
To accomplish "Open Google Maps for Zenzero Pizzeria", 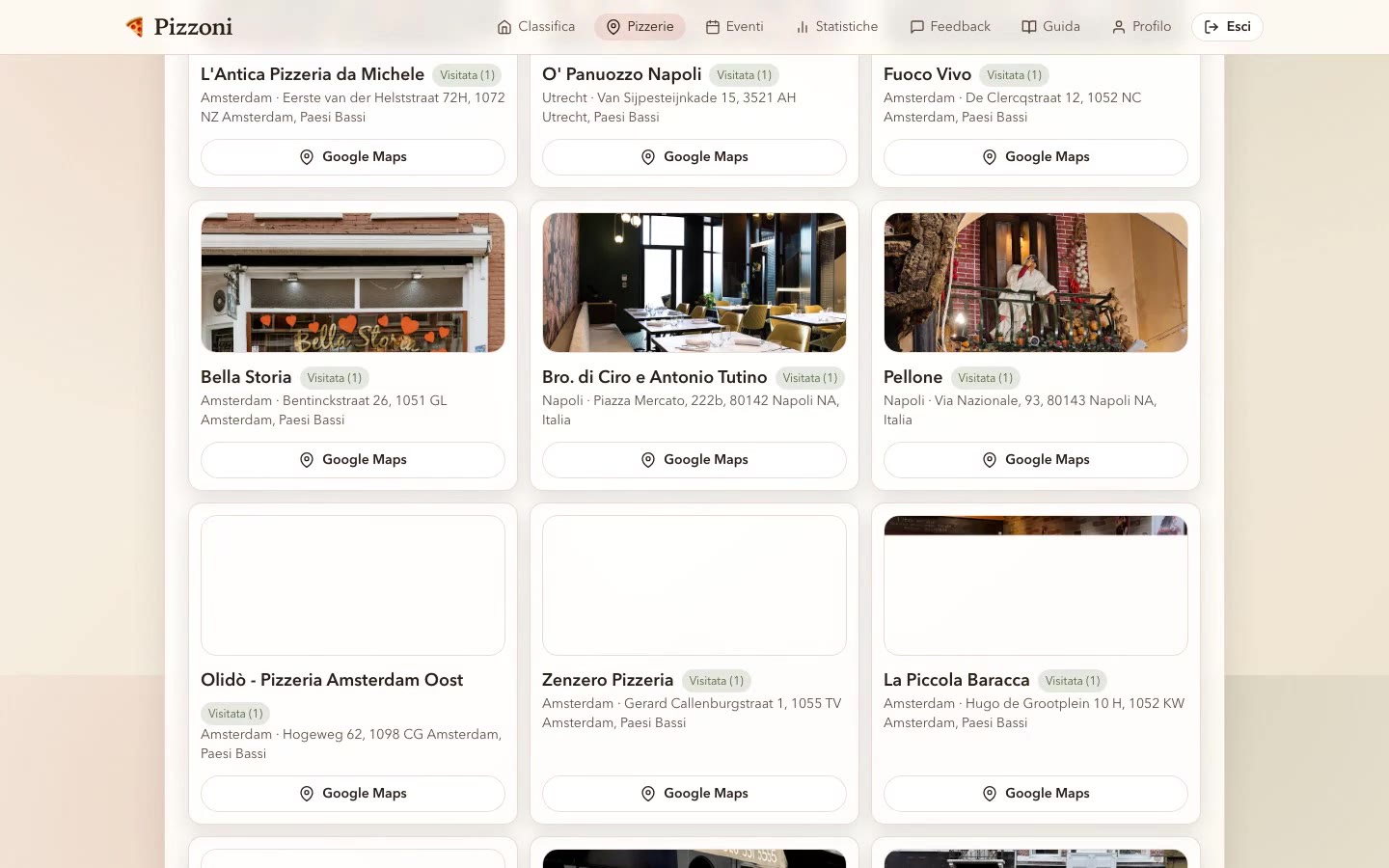I will tap(694, 794).
